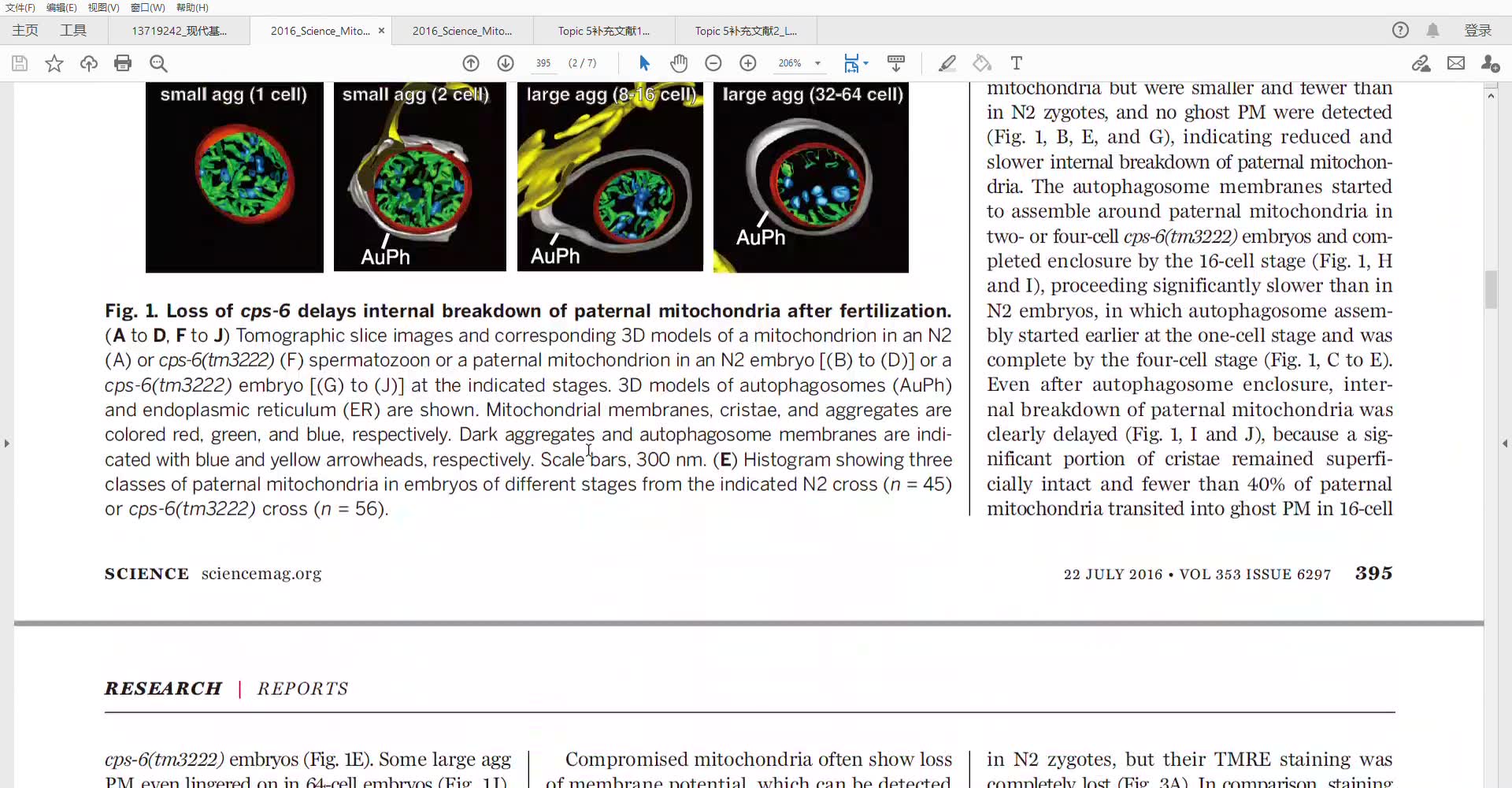Click the (2 / 7) page count label

point(583,63)
